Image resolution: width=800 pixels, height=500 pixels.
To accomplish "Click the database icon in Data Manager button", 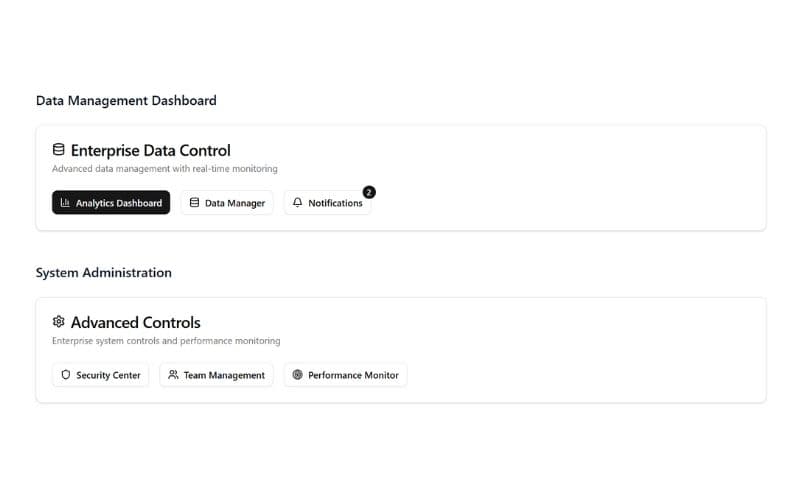I will coord(194,203).
